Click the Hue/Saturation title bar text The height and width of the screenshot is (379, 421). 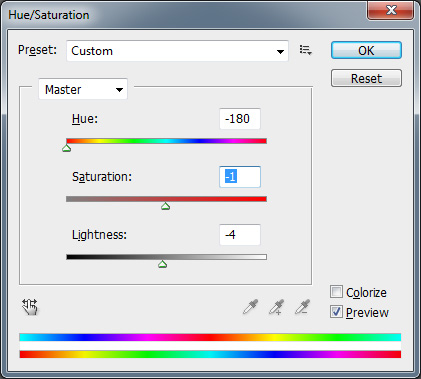49,15
